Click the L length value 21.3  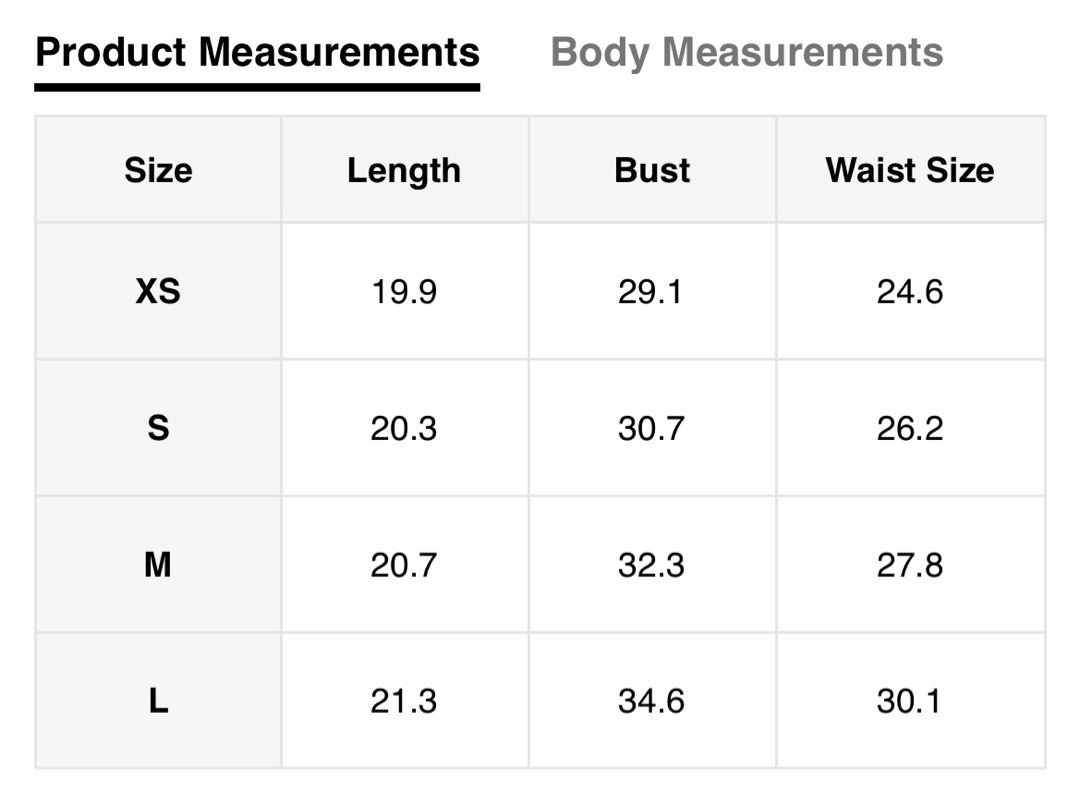pyautogui.click(x=404, y=702)
